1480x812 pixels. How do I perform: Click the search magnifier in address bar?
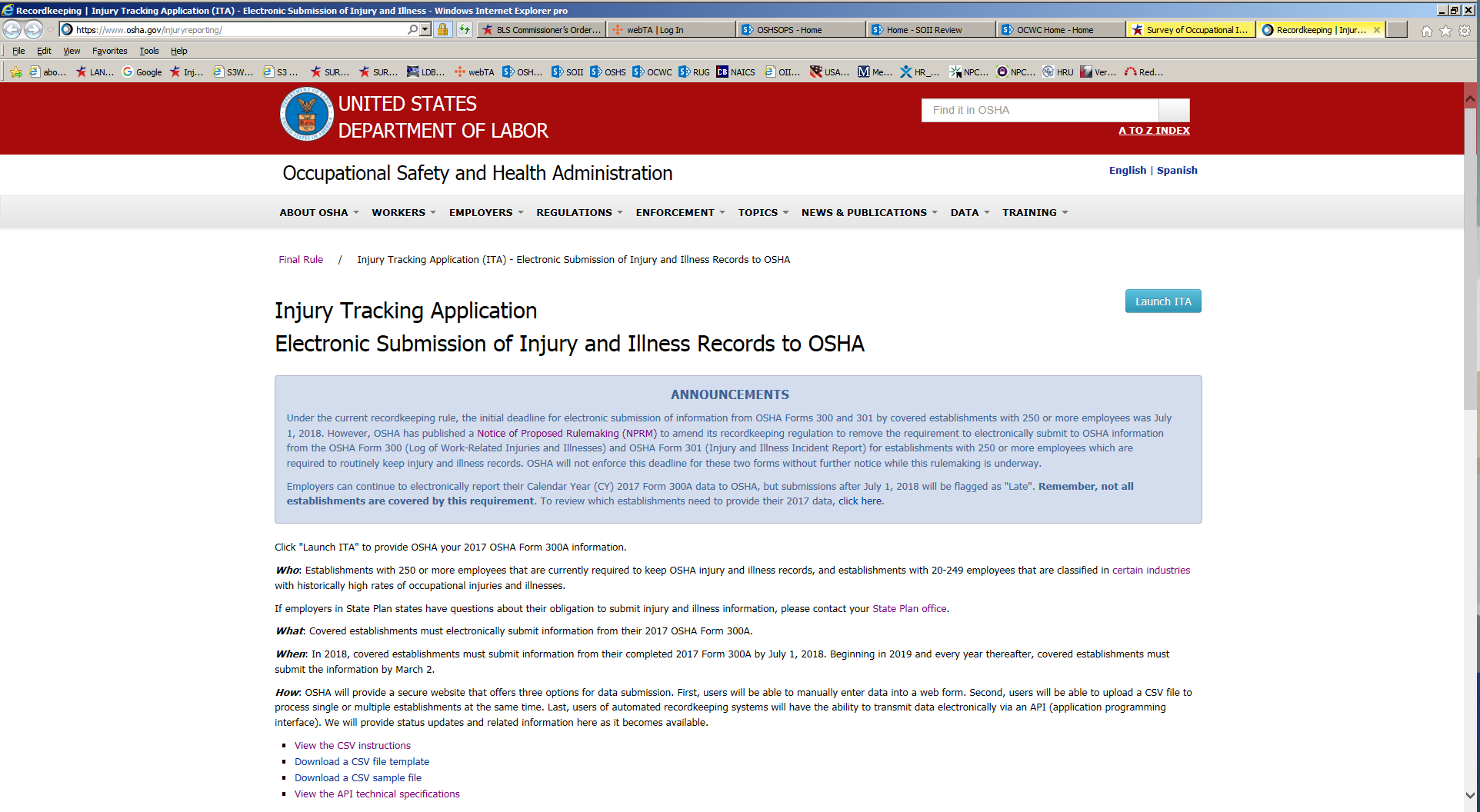tap(412, 30)
